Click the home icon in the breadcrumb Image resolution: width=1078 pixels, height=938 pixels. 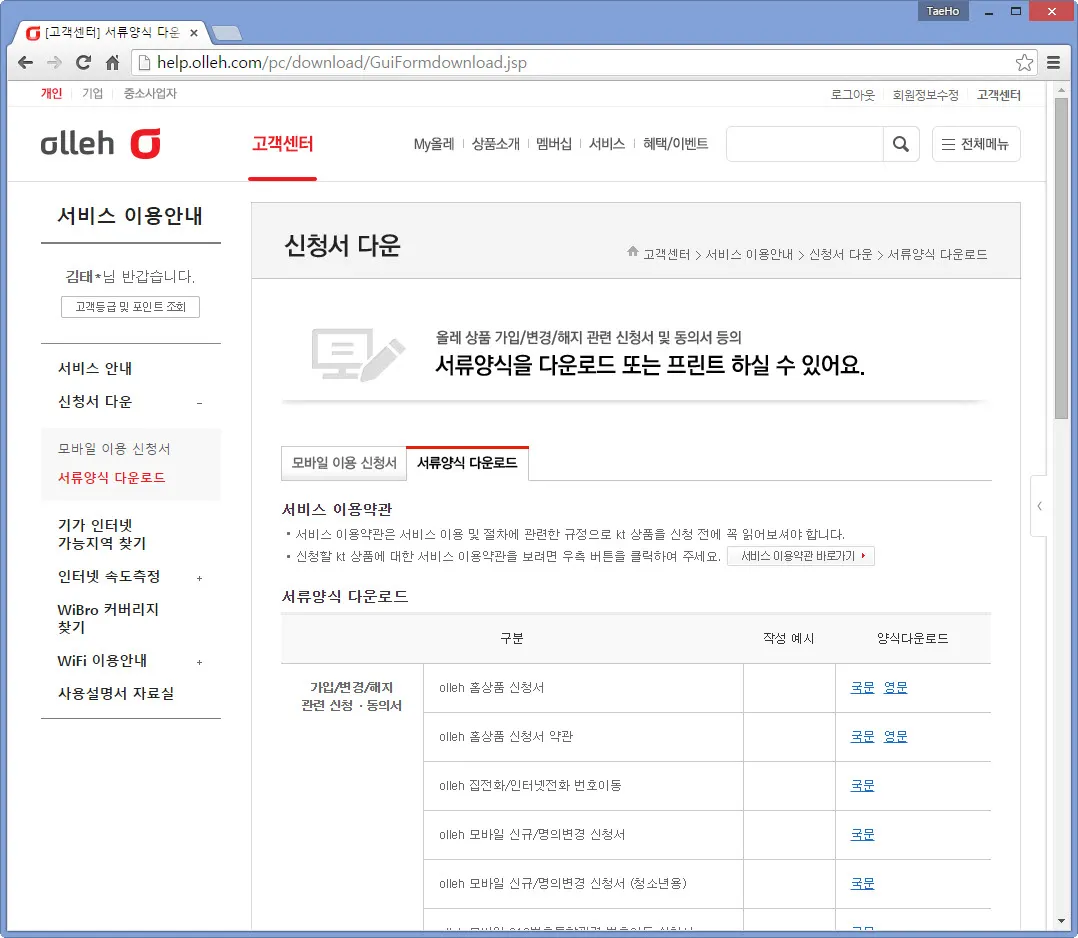630,253
